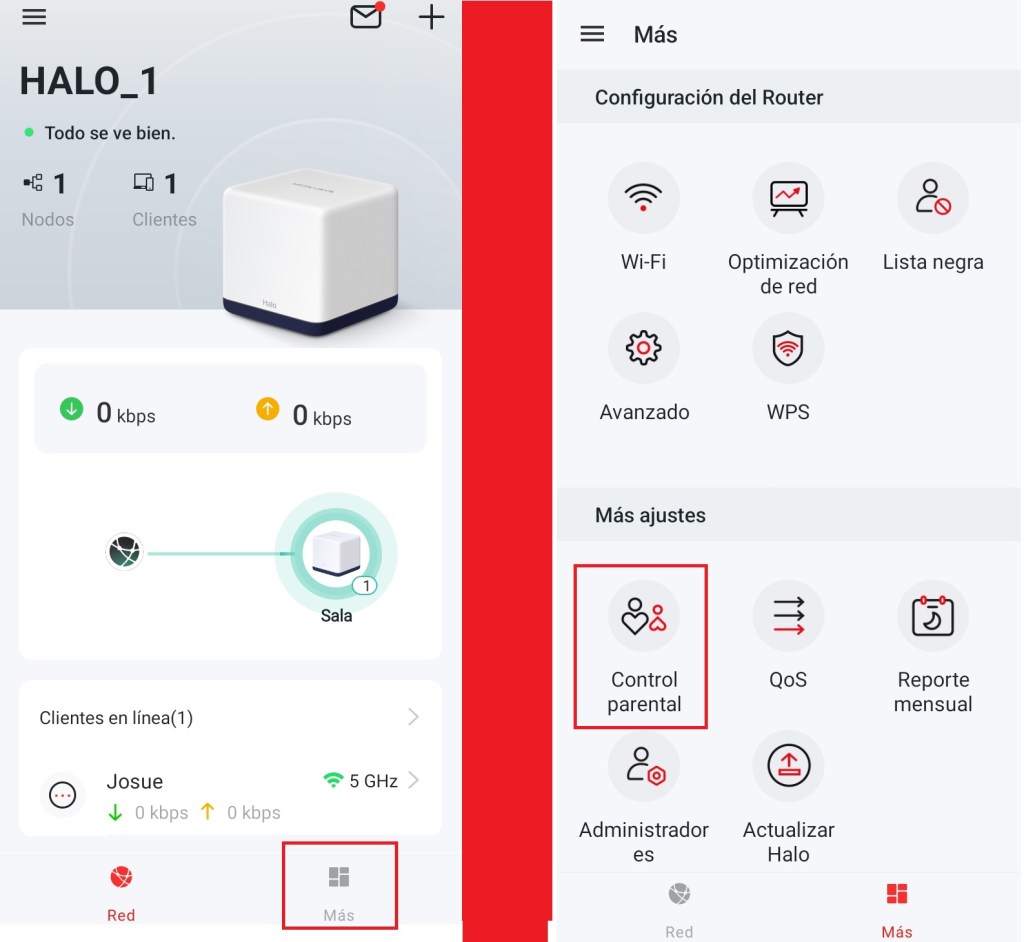This screenshot has height=942, width=1024.
Task: Open hamburger menu beside Más title
Action: pyautogui.click(x=592, y=34)
